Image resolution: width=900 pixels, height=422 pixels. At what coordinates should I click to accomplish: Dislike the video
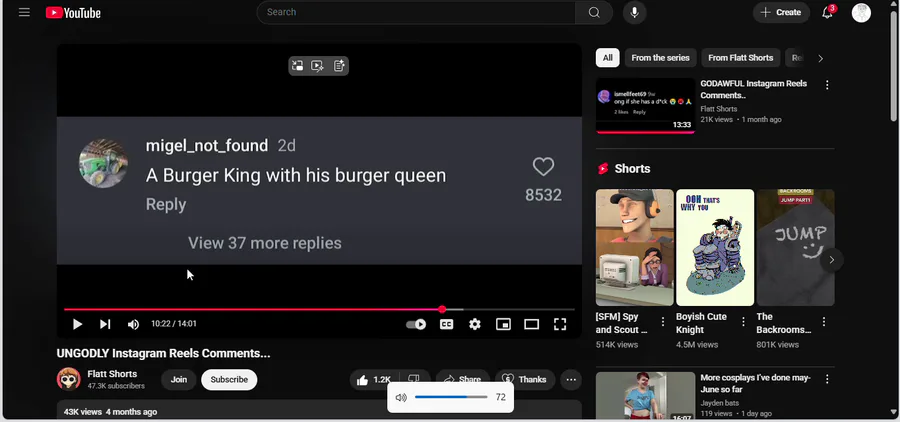414,379
